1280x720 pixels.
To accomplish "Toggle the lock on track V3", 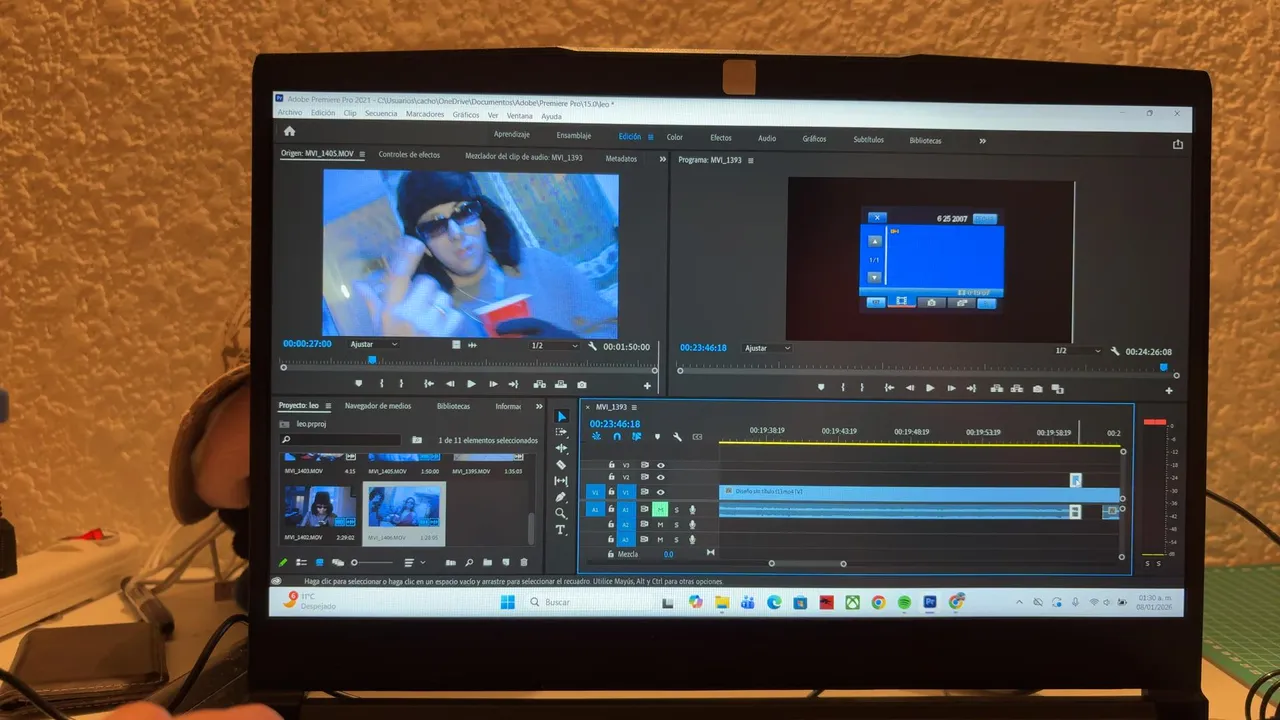I will pyautogui.click(x=611, y=465).
